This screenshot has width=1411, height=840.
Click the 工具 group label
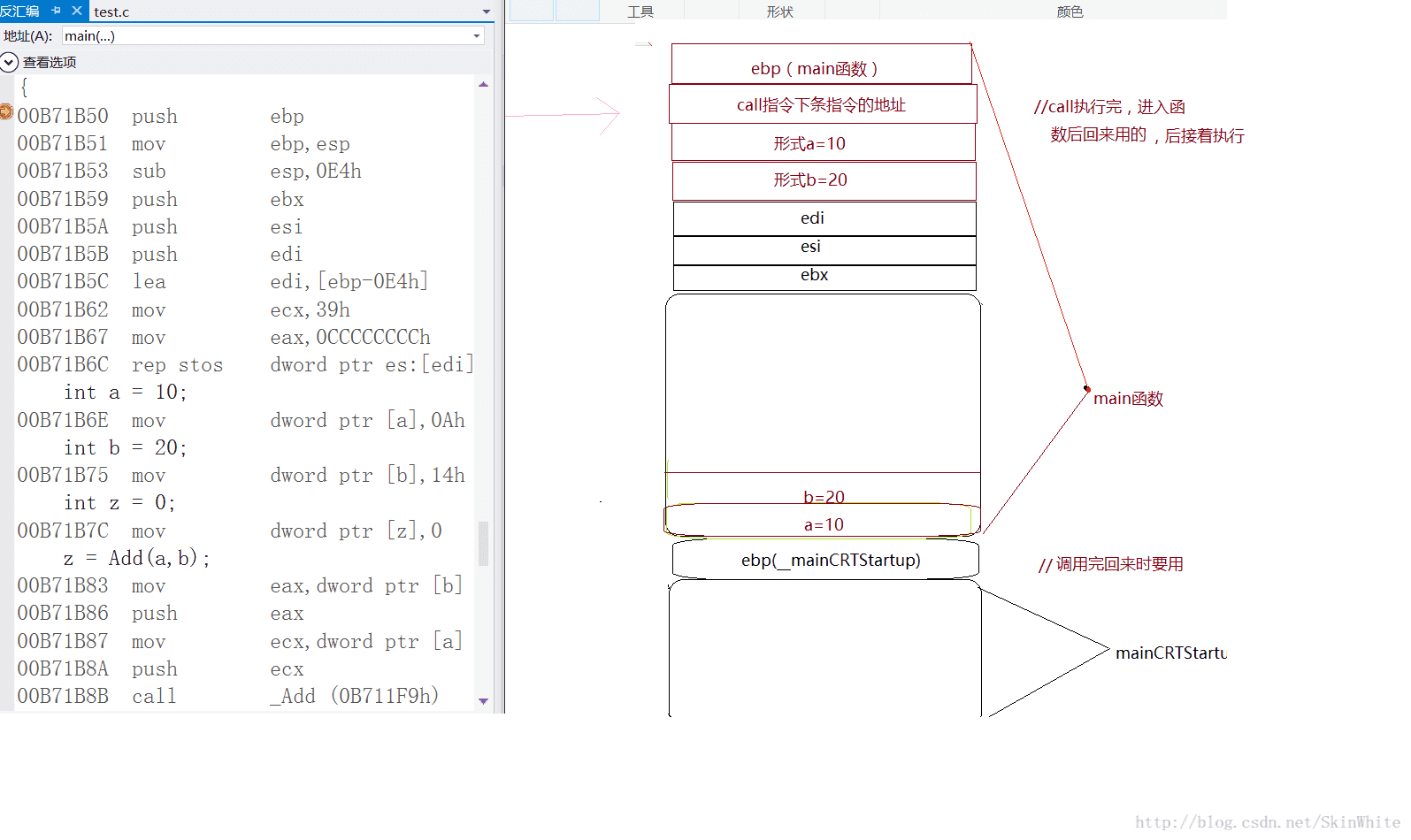click(640, 11)
